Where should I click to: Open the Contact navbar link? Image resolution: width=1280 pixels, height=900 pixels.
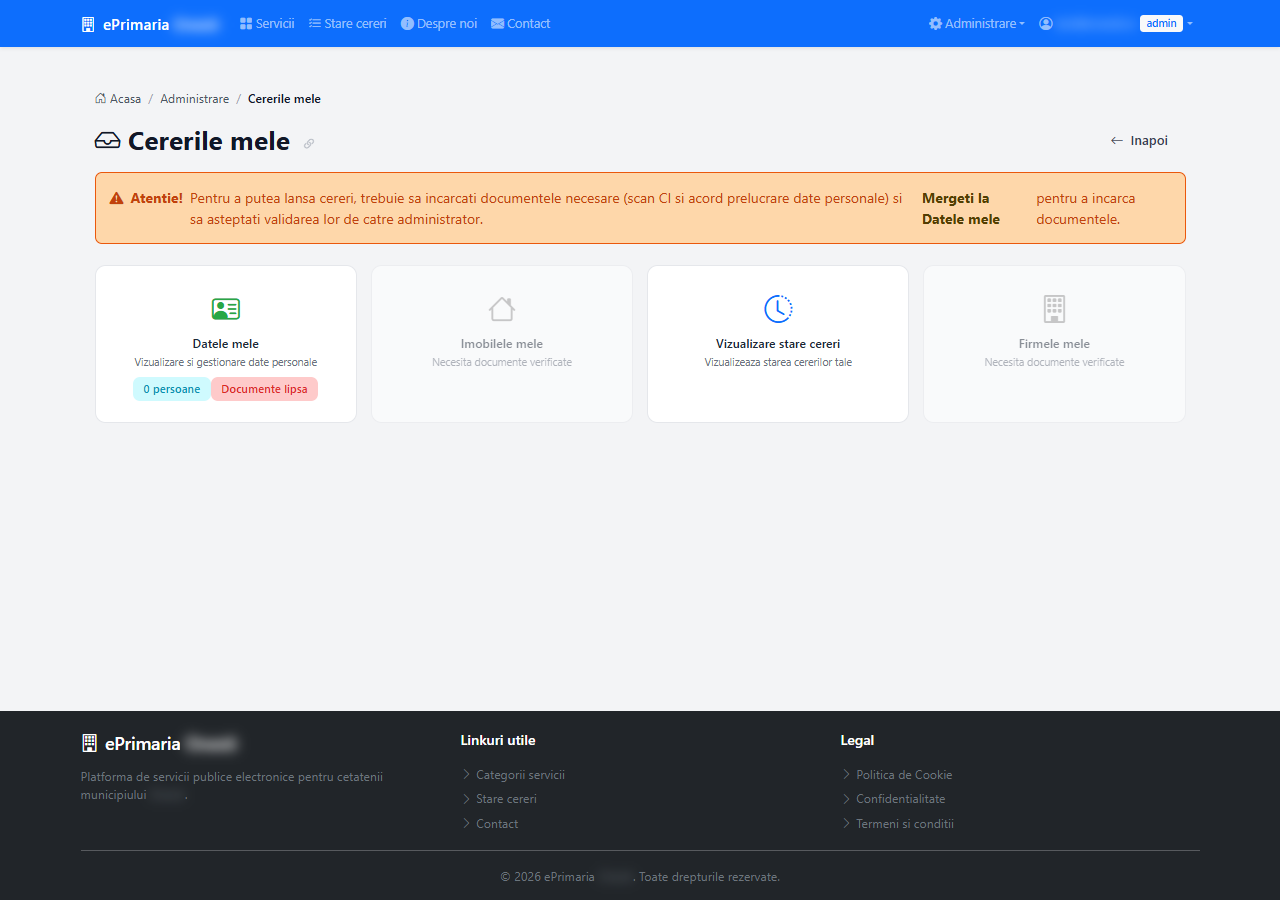coord(520,24)
